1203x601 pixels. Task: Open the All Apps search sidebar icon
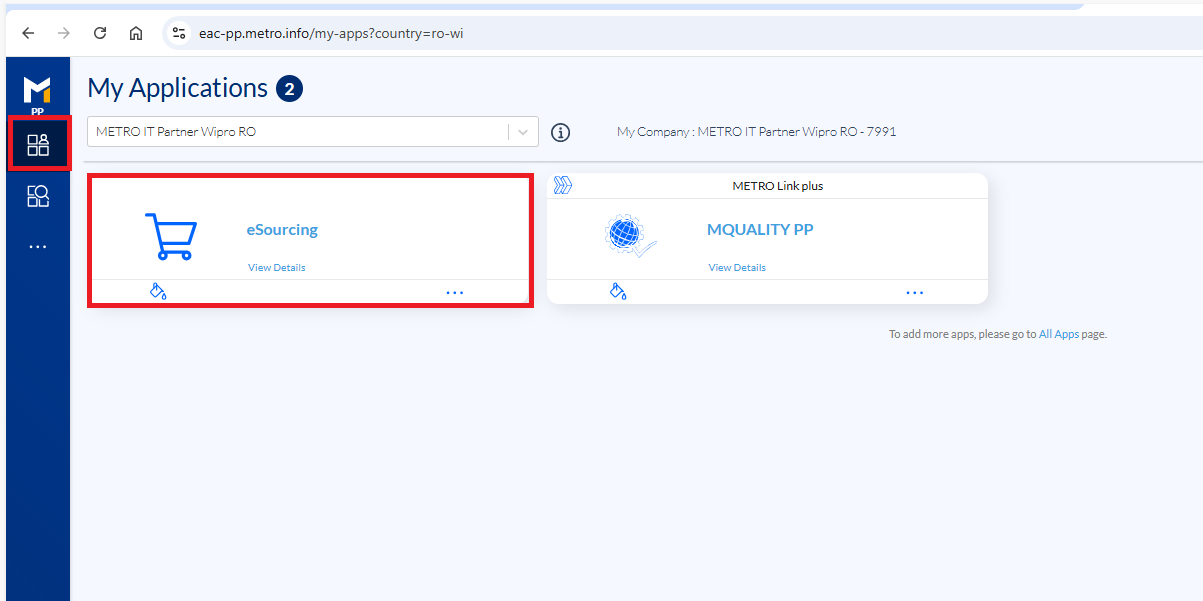tap(38, 196)
